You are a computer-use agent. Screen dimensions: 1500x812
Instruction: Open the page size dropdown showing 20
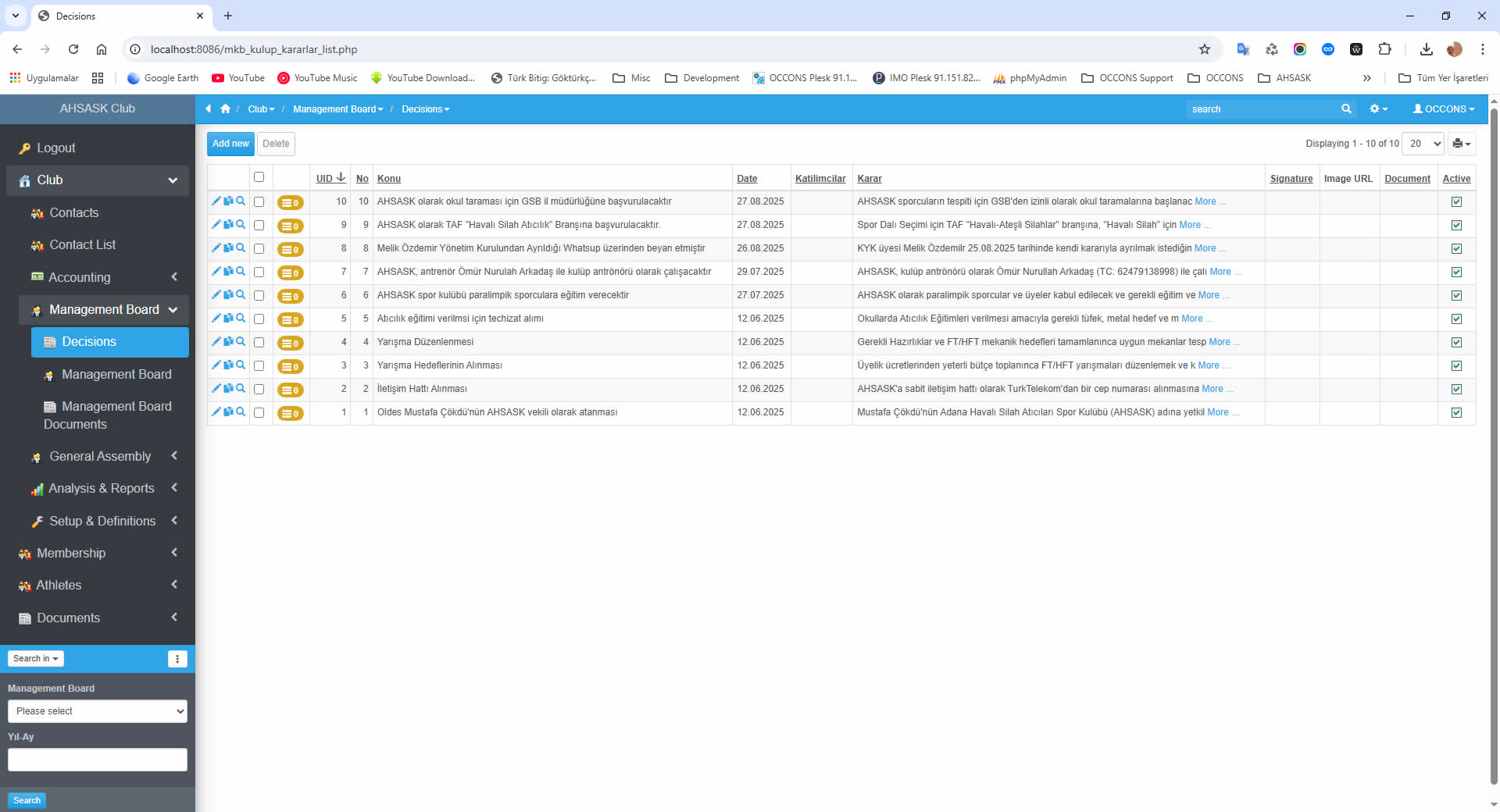[1424, 144]
